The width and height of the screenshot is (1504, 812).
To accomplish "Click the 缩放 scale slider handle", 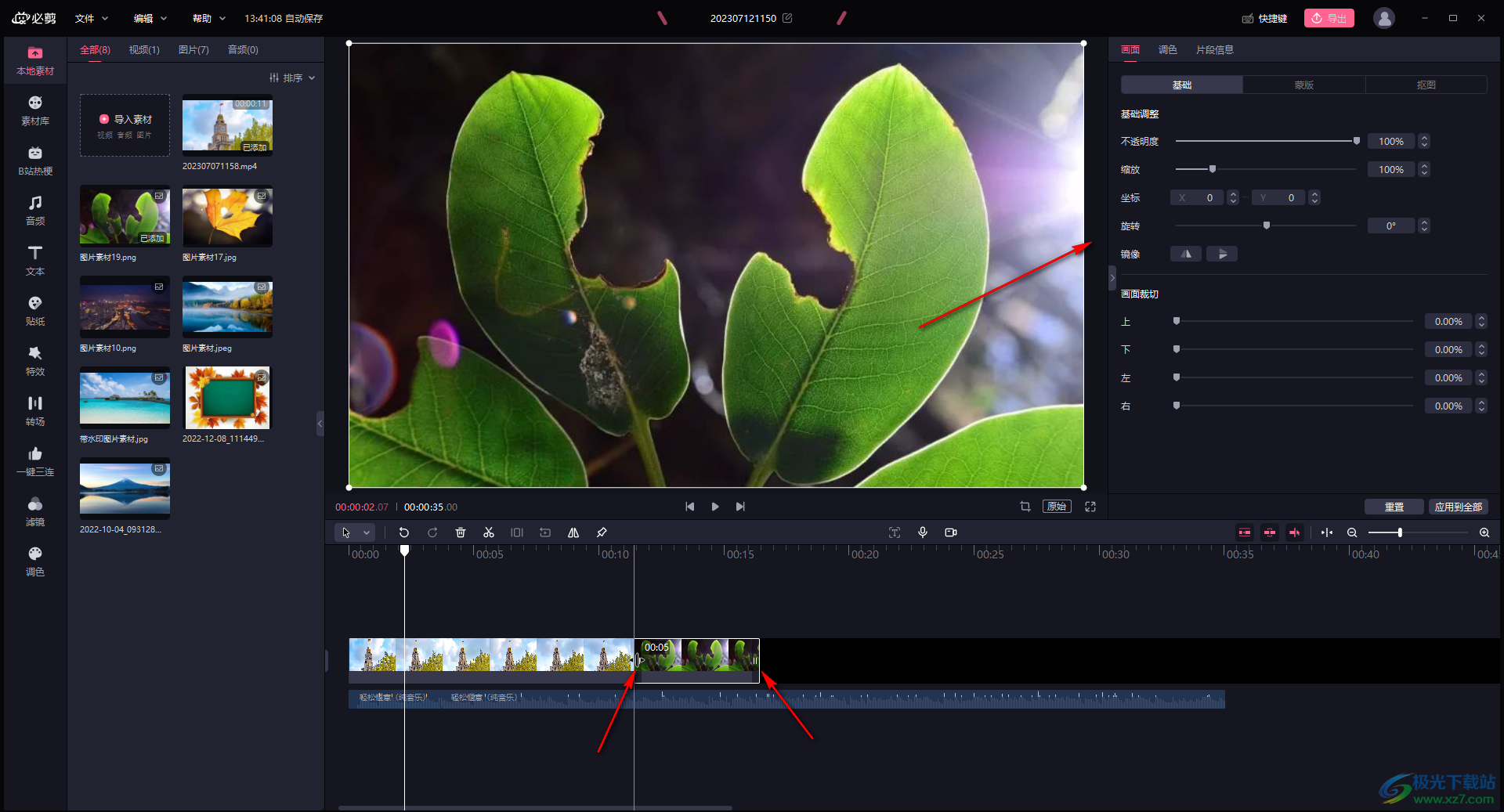I will [1213, 169].
